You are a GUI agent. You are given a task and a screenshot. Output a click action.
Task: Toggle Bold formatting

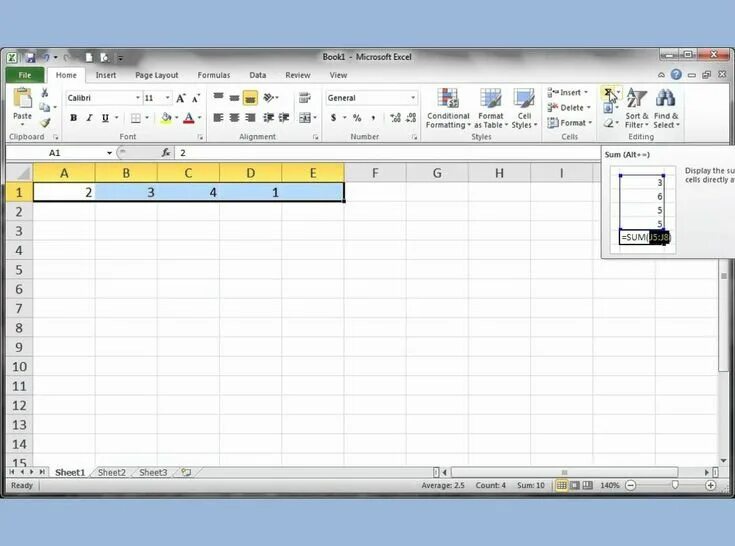74,118
